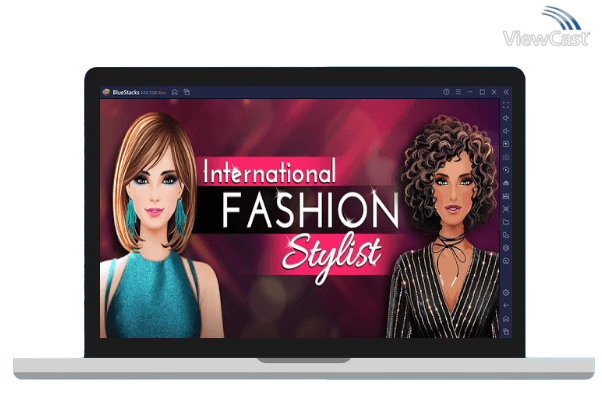
Task: Click the Android back arrow icon
Action: pyautogui.click(x=506, y=306)
